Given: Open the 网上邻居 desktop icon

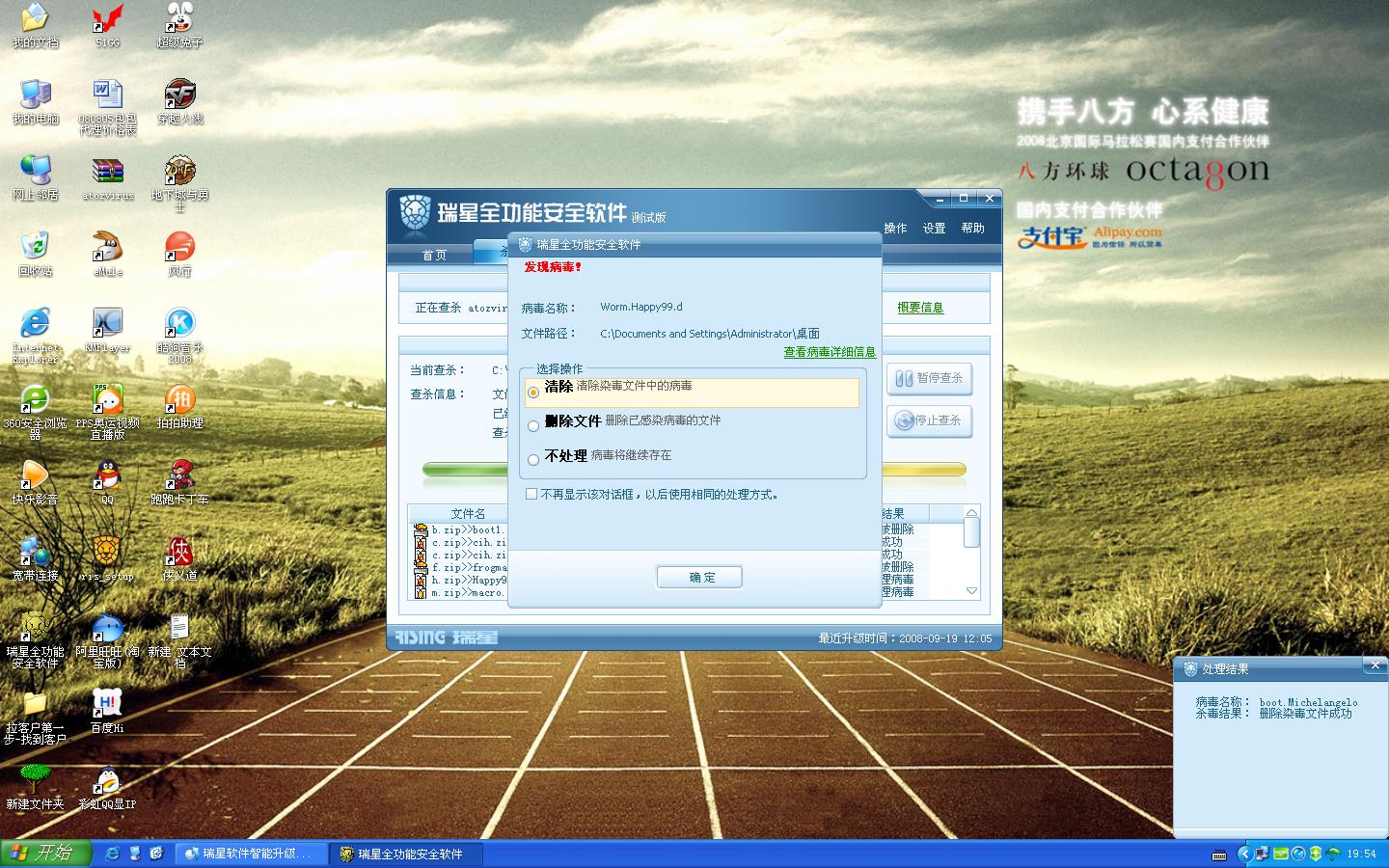Looking at the screenshot, I should click(35, 178).
